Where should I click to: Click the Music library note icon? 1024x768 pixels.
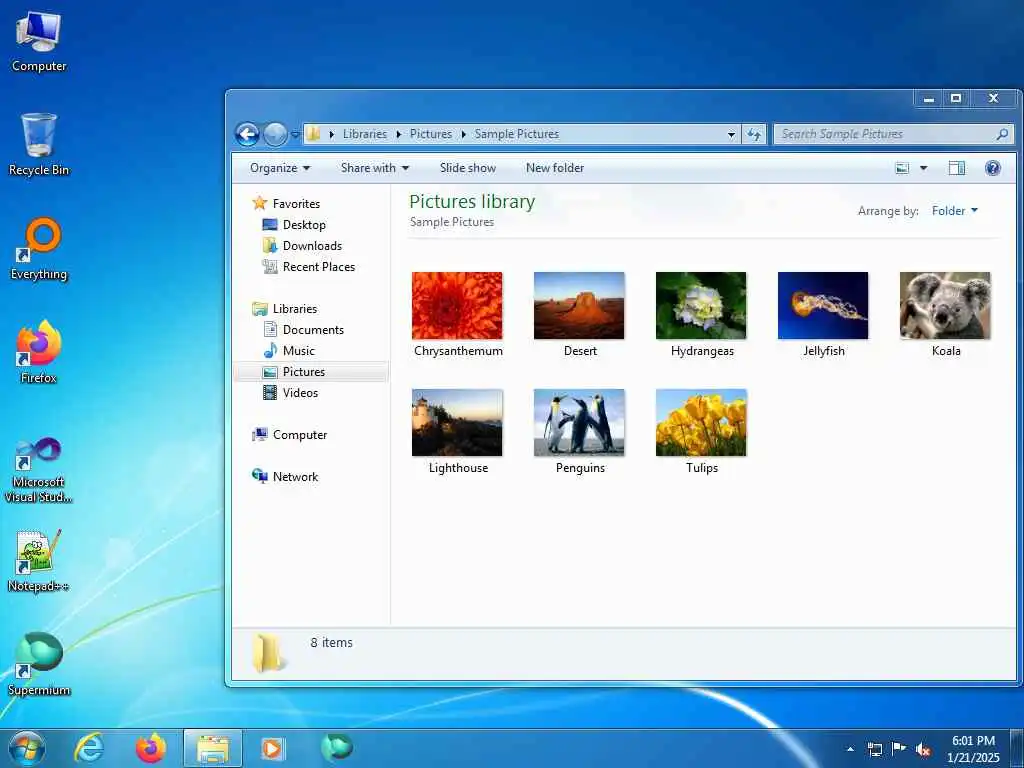pyautogui.click(x=270, y=351)
